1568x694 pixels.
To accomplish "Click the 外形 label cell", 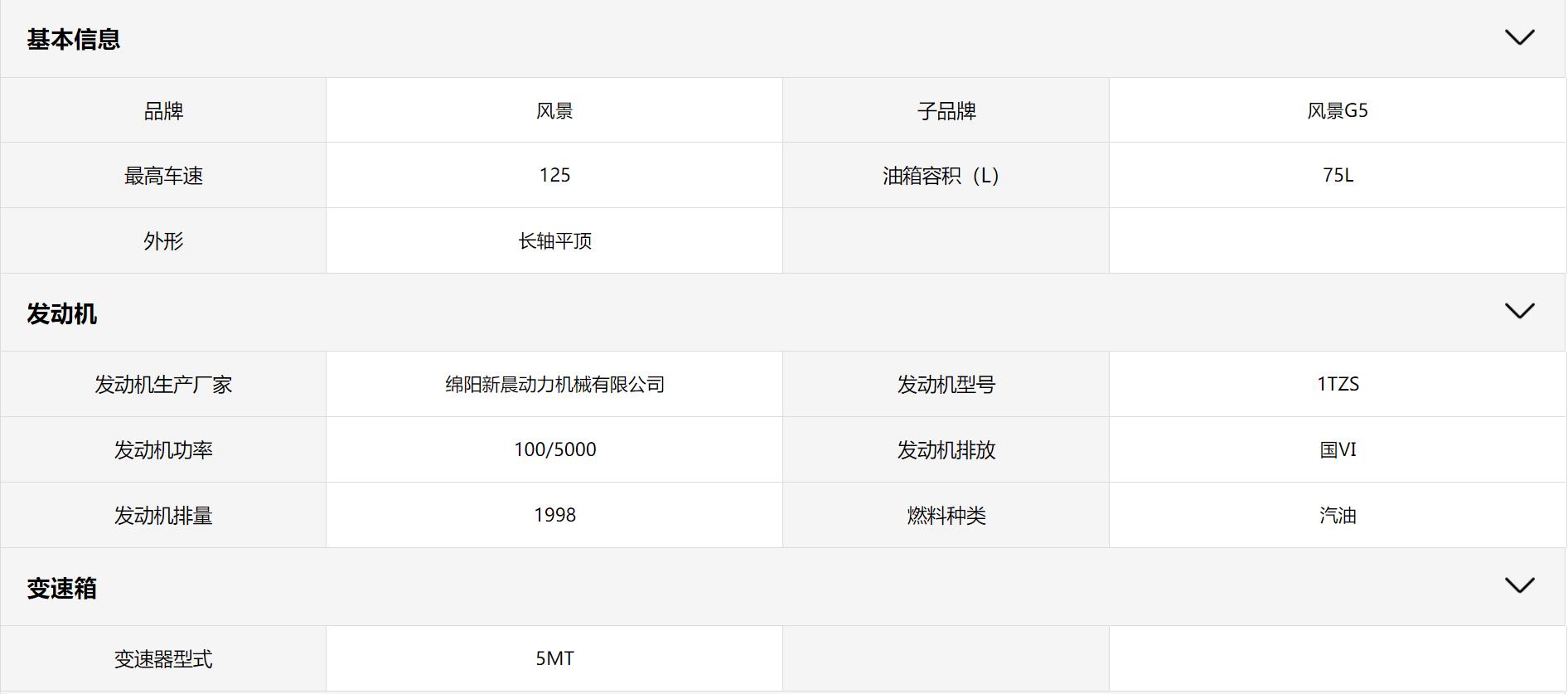I will (163, 240).
